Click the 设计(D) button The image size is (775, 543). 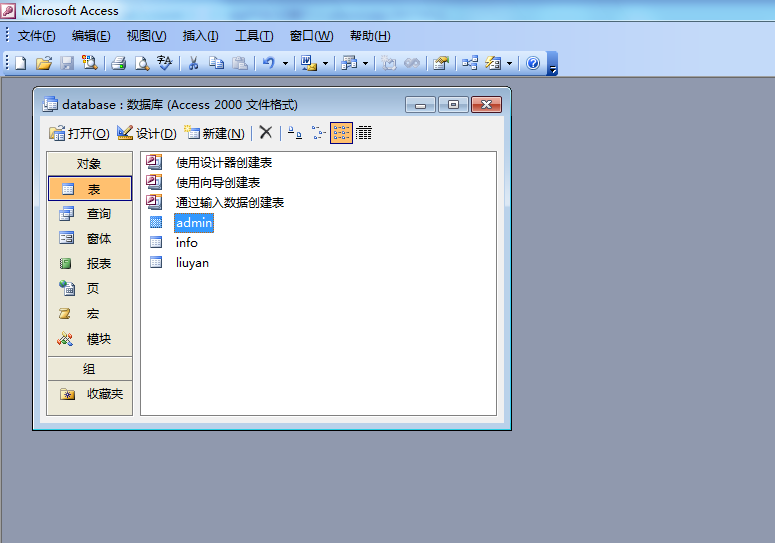(147, 133)
